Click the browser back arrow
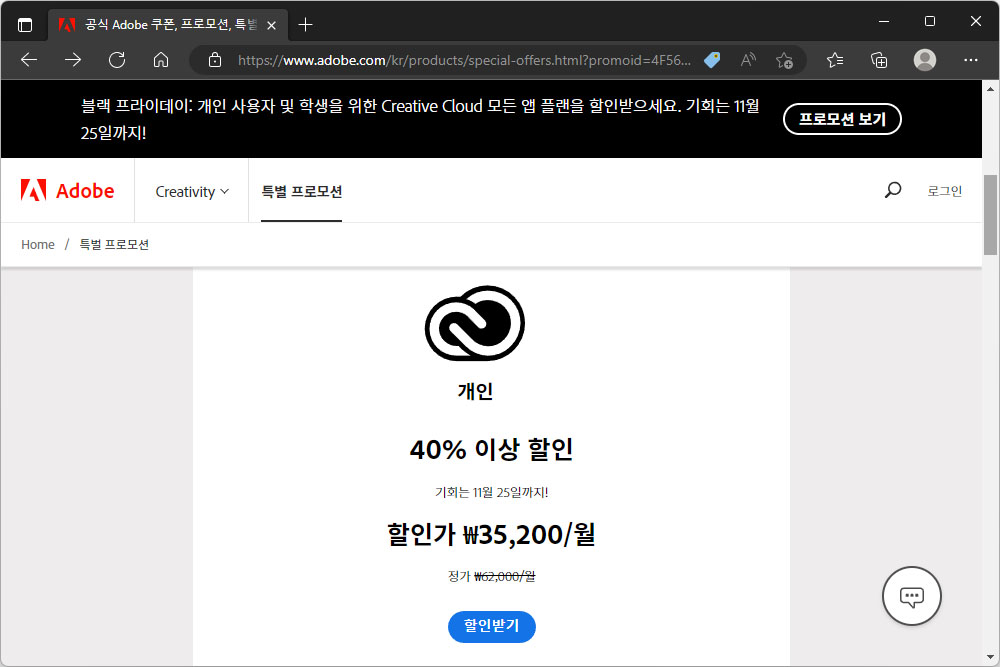1000x667 pixels. tap(29, 60)
